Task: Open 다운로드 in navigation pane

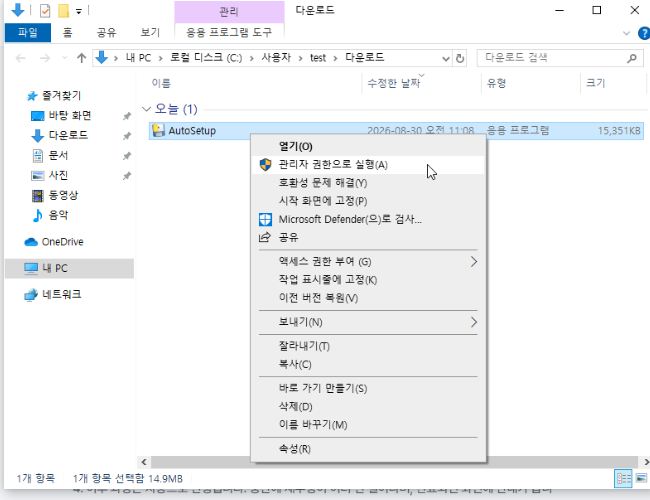Action: coord(68,135)
